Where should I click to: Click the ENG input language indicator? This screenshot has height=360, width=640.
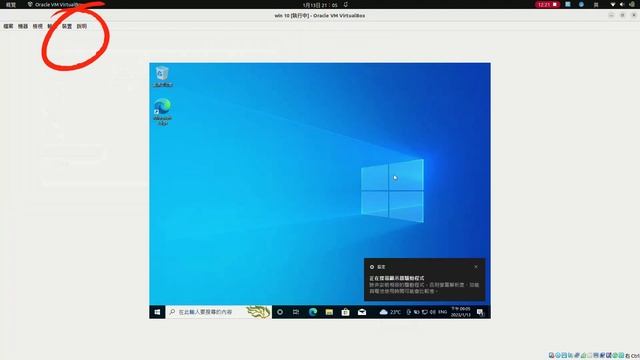[x=442, y=312]
